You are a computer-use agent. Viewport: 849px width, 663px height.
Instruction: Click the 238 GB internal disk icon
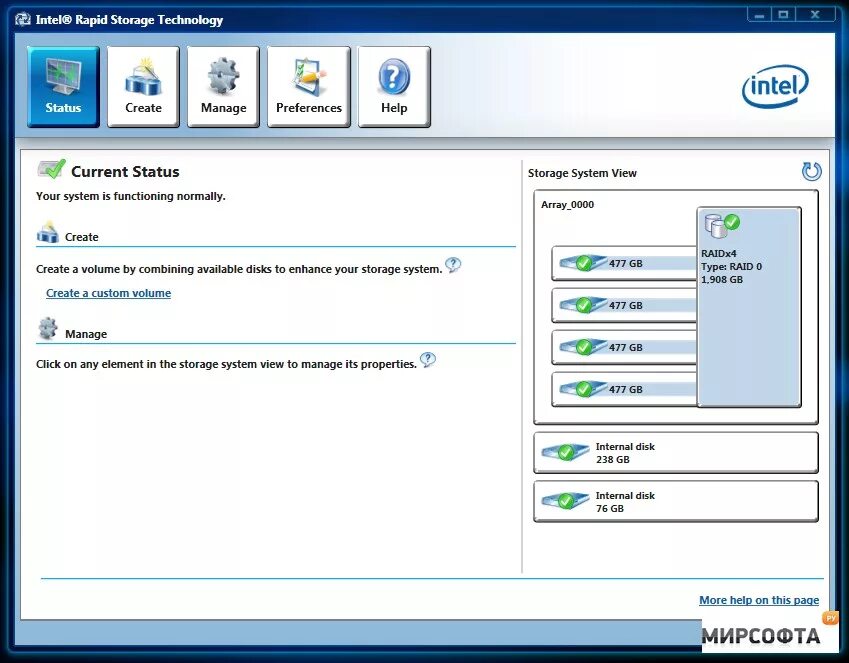[x=565, y=452]
